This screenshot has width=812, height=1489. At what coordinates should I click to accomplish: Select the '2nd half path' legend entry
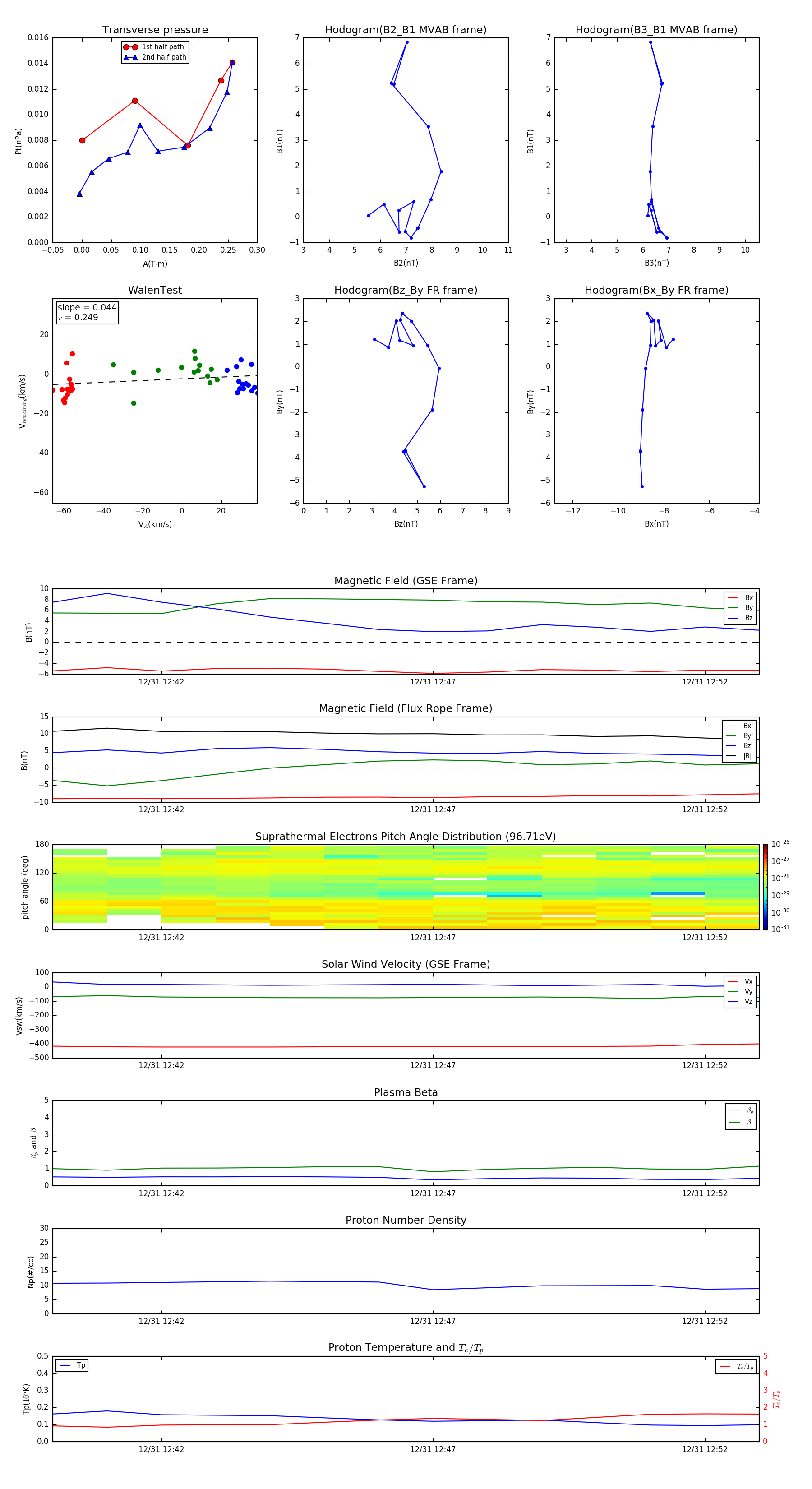coord(154,57)
